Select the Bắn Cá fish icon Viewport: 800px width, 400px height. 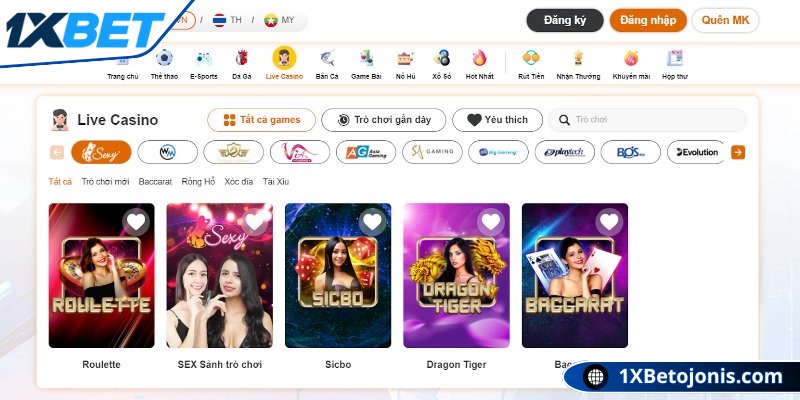[327, 58]
